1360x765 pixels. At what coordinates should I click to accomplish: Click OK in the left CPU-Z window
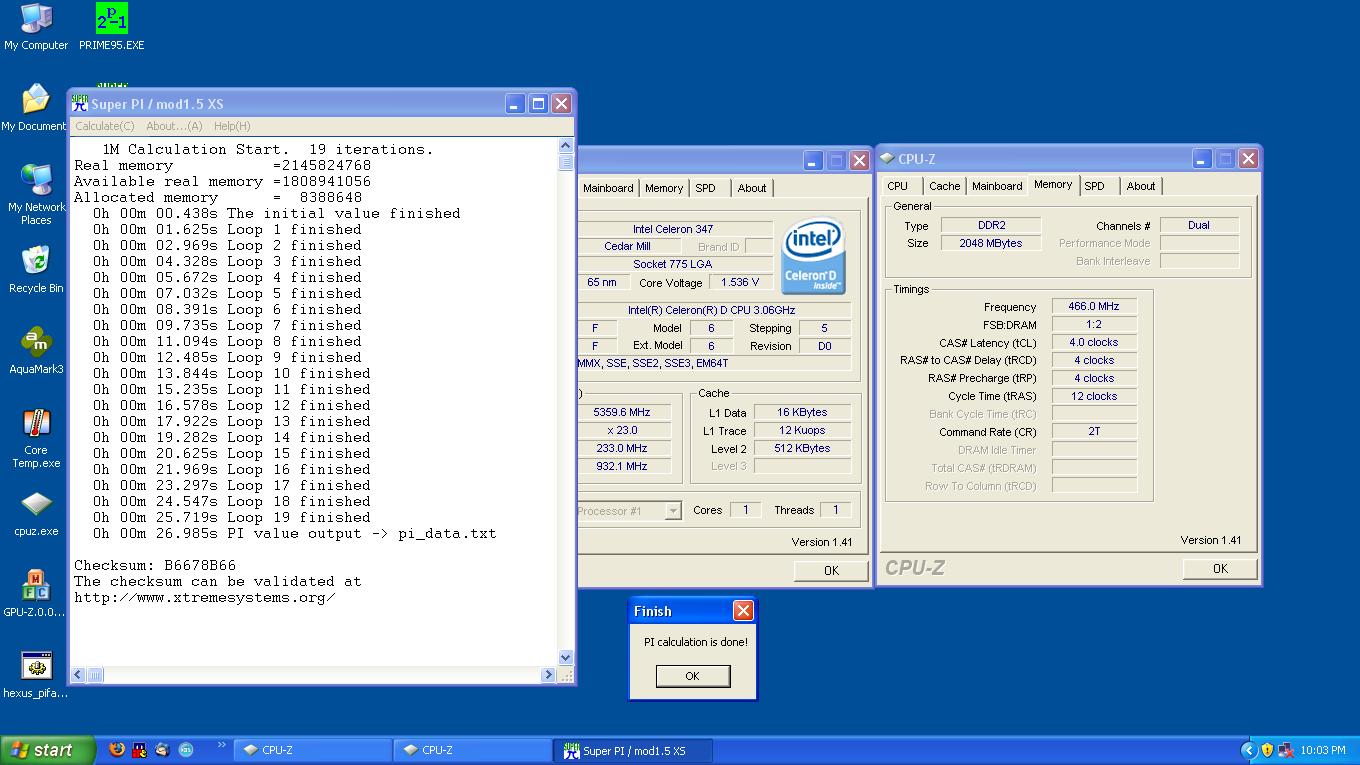point(831,570)
